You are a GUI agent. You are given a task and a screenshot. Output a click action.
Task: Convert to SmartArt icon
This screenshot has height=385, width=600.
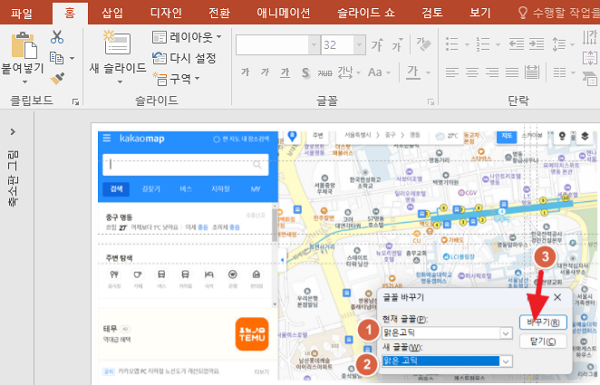tap(590, 79)
